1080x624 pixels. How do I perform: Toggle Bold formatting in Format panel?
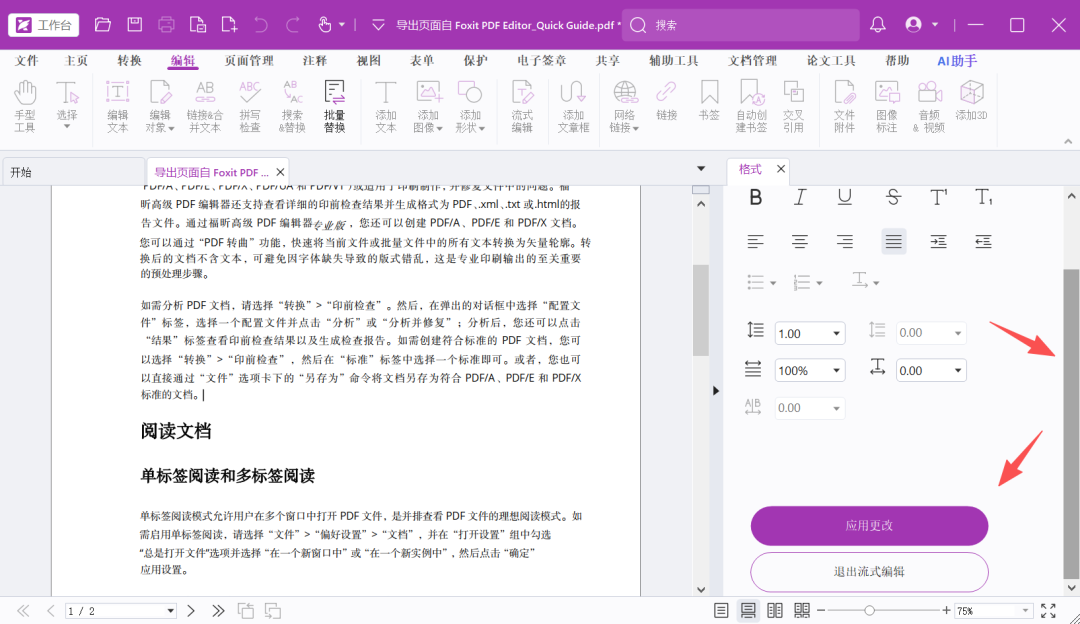click(x=756, y=198)
